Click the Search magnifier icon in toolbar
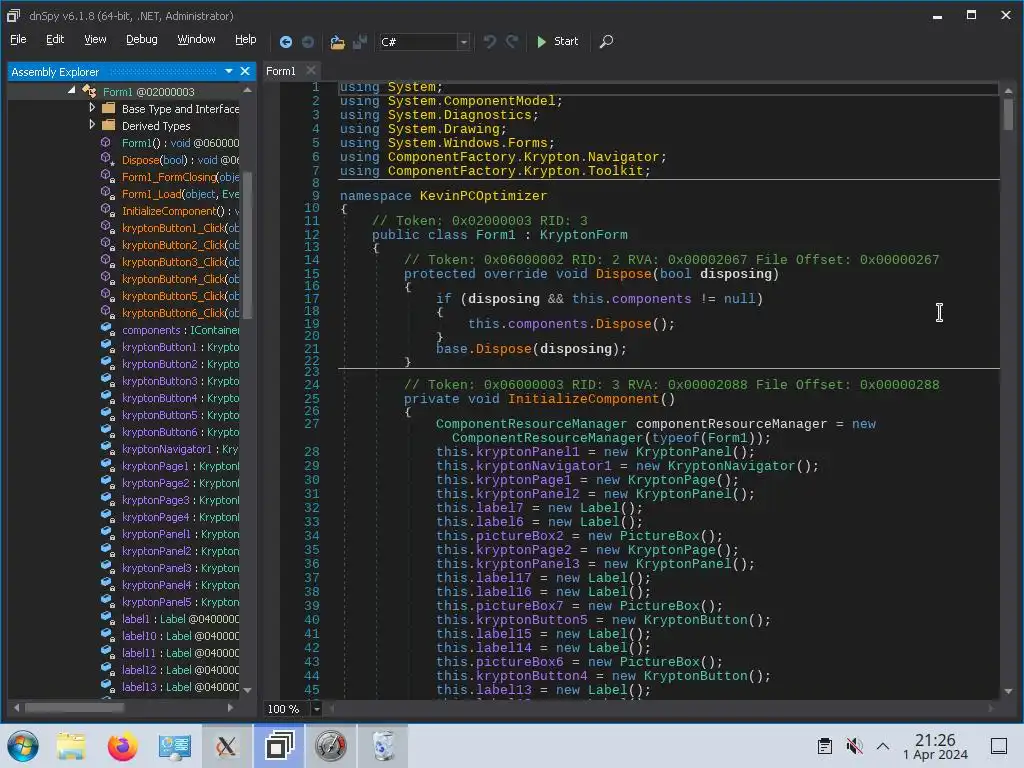This screenshot has width=1024, height=768. pyautogui.click(x=606, y=41)
